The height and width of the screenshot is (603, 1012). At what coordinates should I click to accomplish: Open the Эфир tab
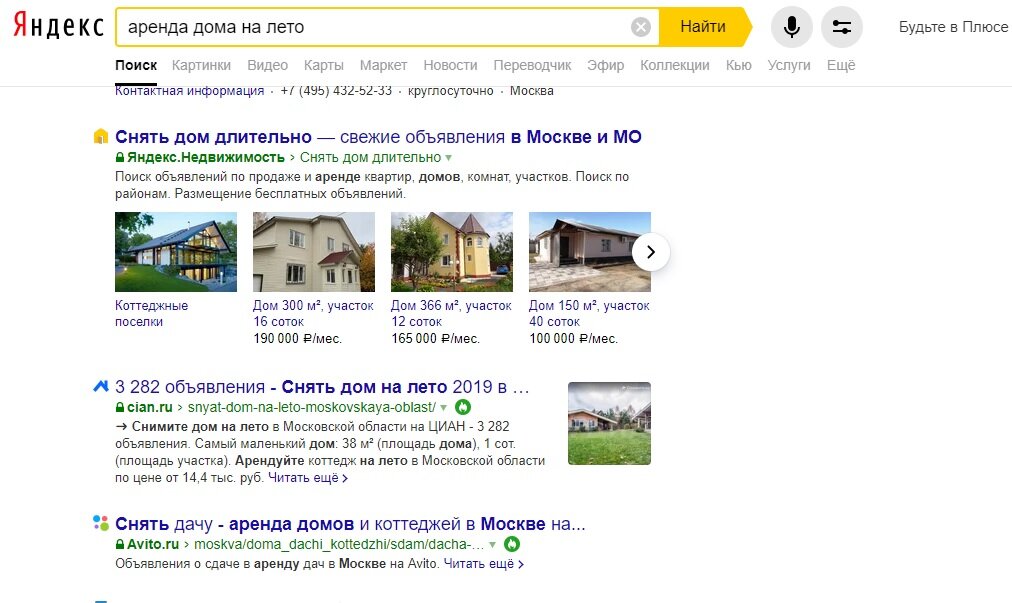tap(605, 65)
